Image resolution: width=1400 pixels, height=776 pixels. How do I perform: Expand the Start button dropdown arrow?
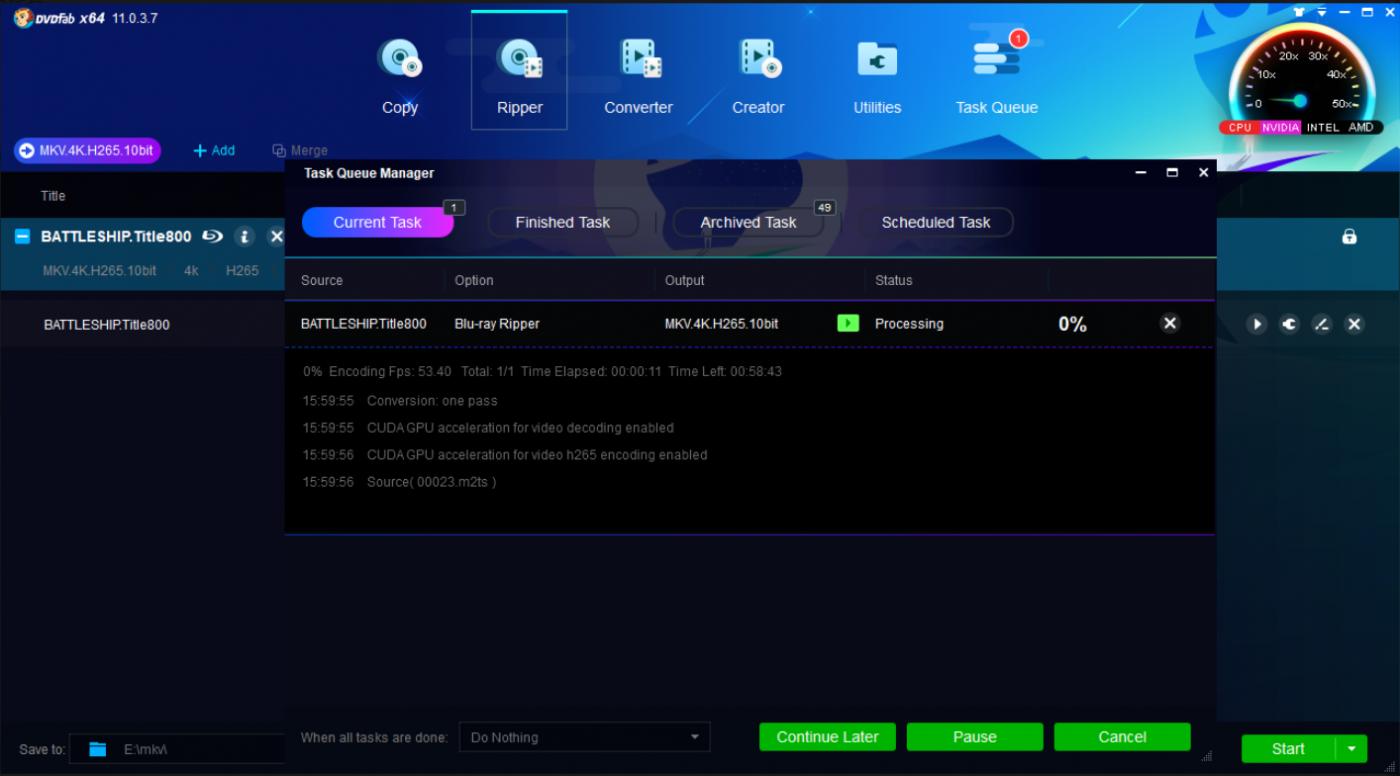1352,748
